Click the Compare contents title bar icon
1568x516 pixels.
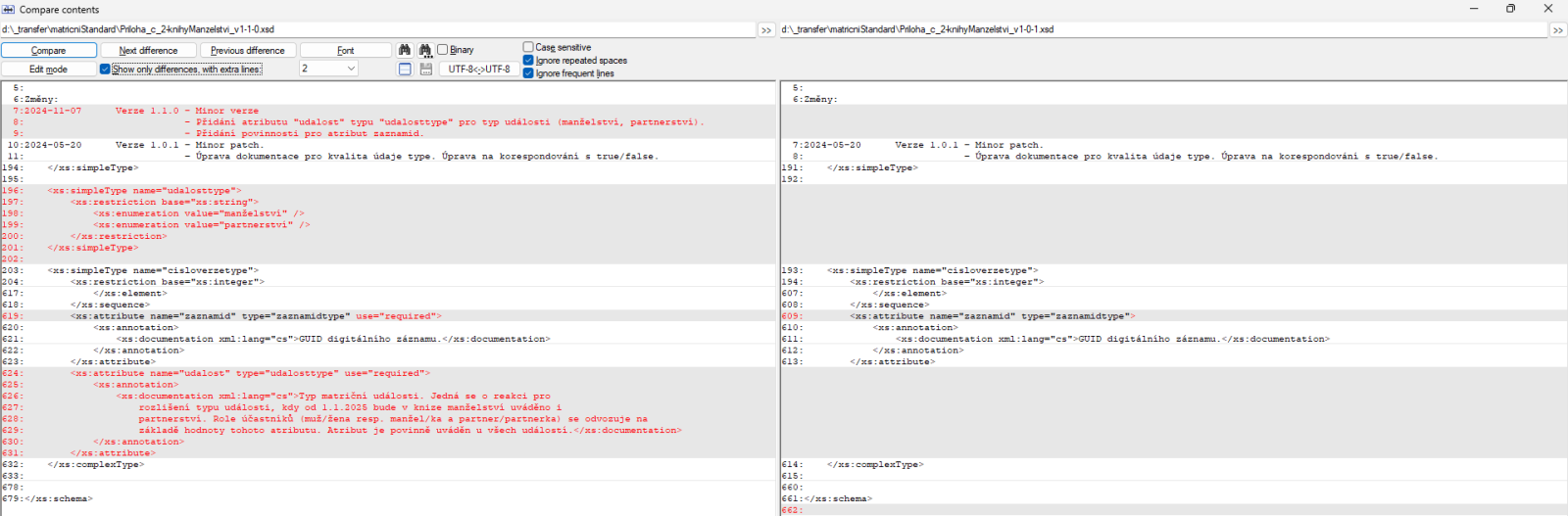[x=9, y=9]
